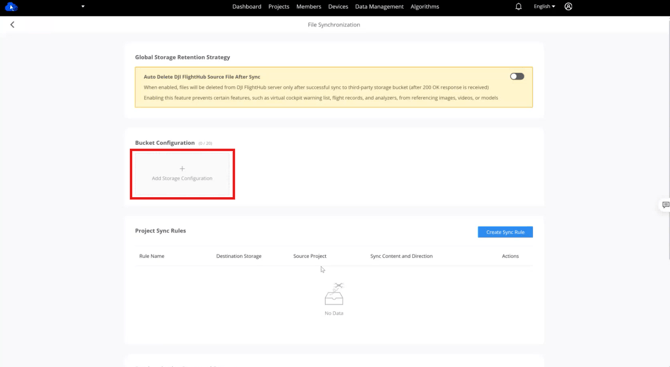The height and width of the screenshot is (367, 670).
Task: Select Members in the top navigation
Action: 309,6
